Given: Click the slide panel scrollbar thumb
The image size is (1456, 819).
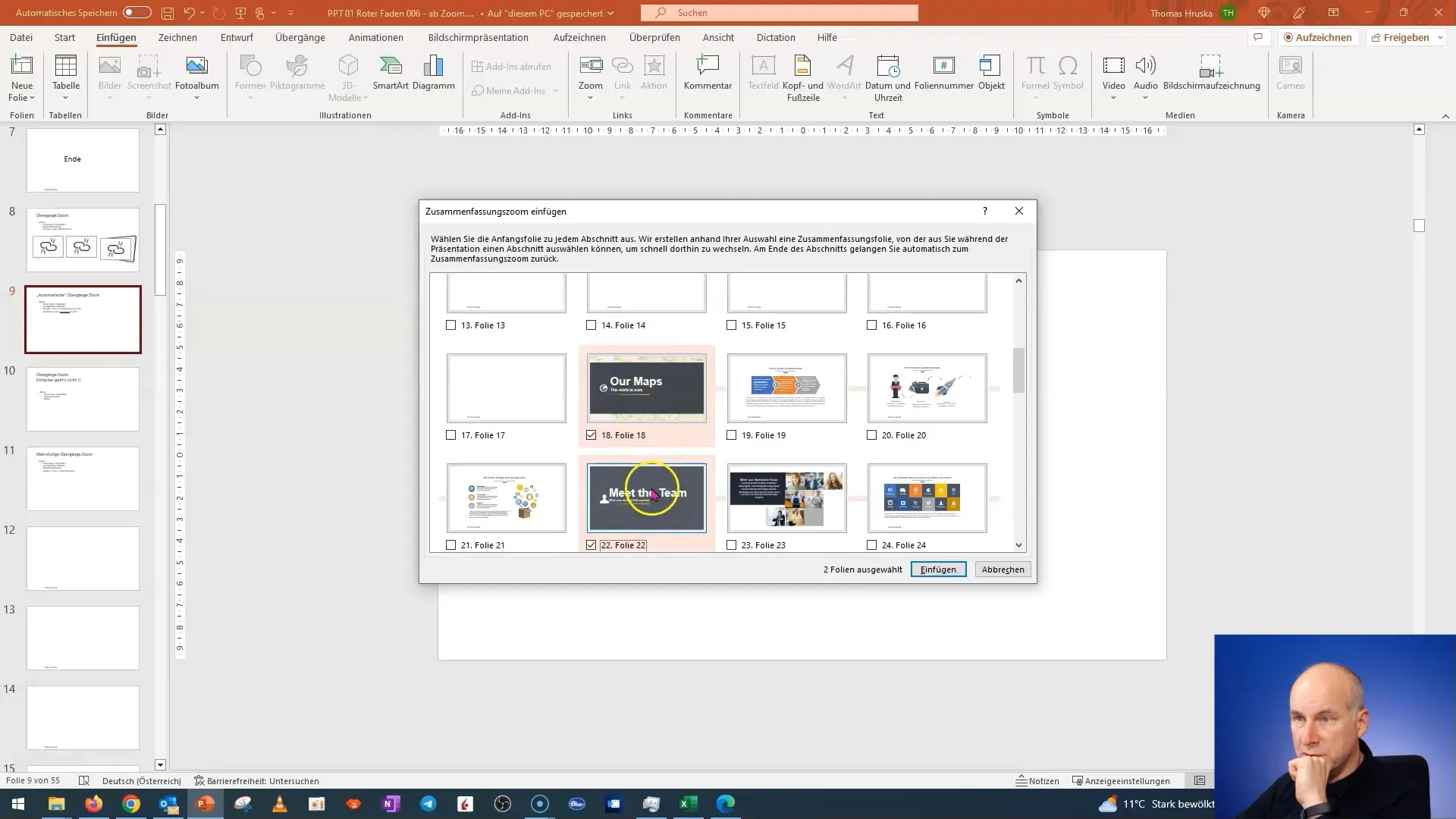Looking at the screenshot, I should point(160,249).
